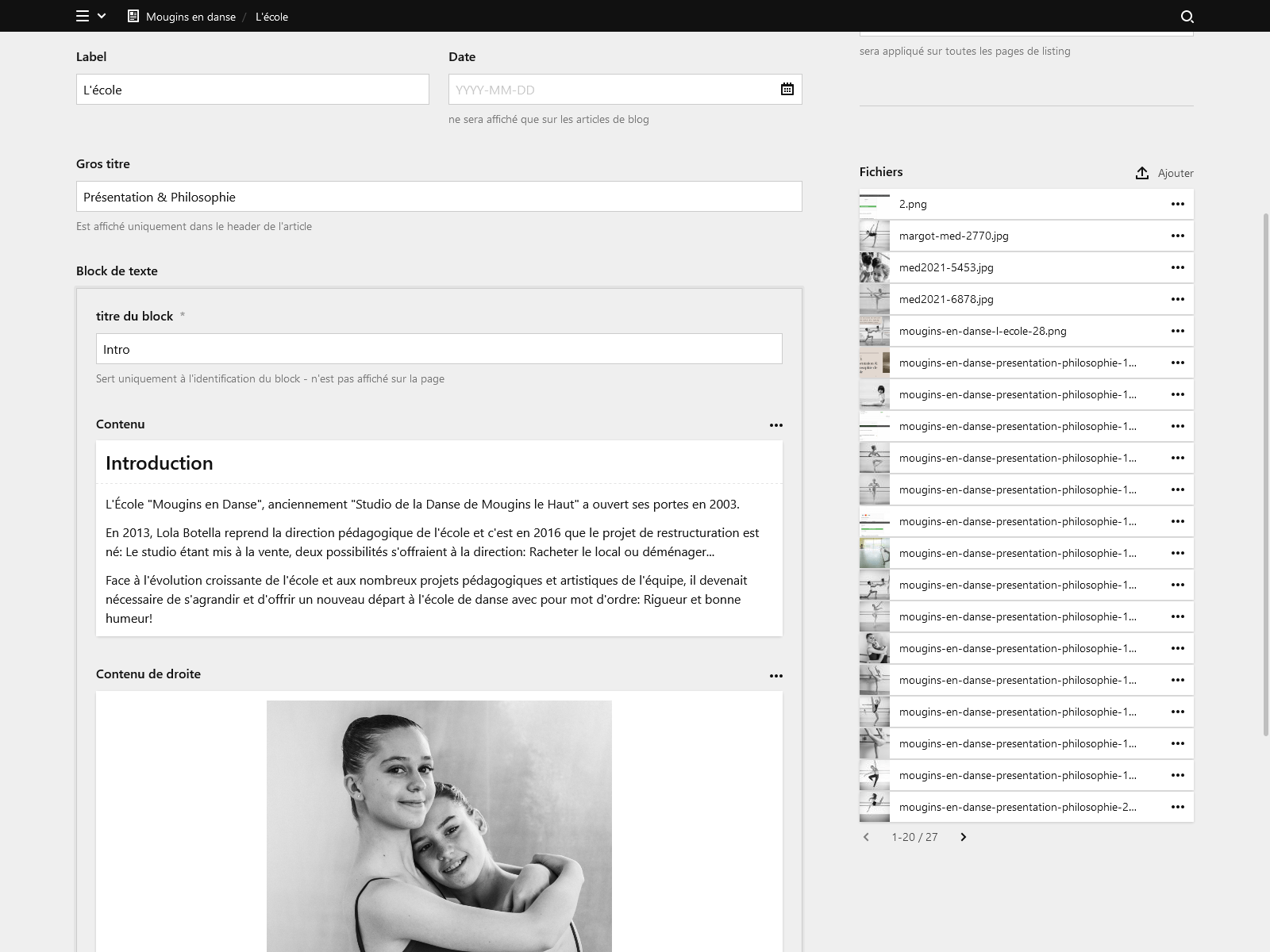Viewport: 1270px width, 952px height.
Task: Click the Ajouter button in Fichiers
Action: tap(1175, 172)
